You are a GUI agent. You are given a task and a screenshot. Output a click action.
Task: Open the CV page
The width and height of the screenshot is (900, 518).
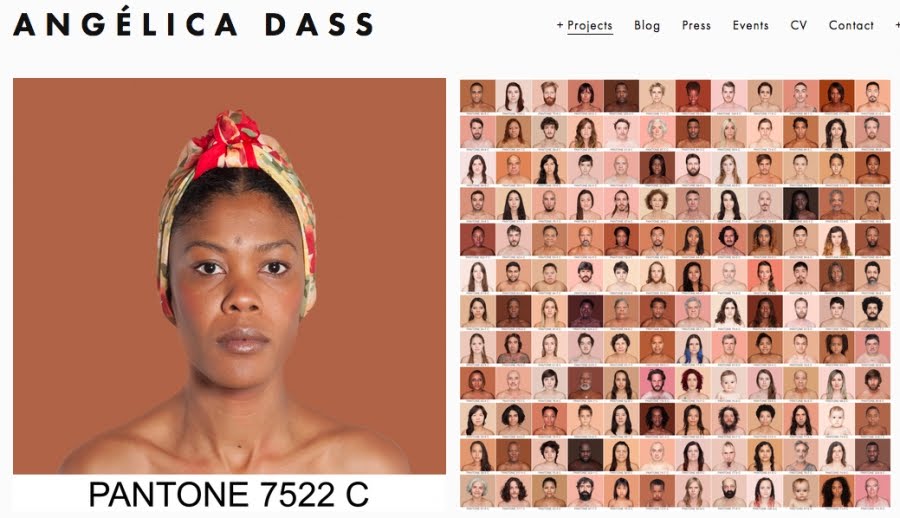click(798, 25)
